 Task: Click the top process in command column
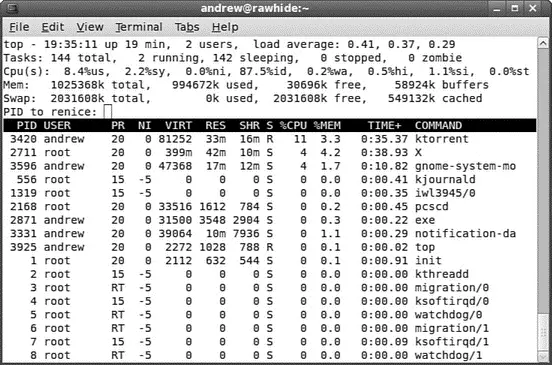pos(425,247)
